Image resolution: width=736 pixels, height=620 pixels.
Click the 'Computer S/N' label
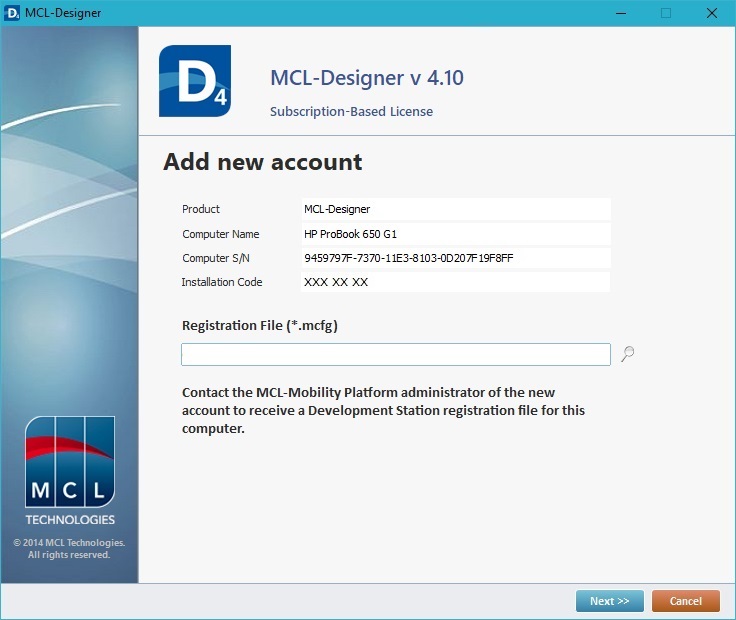click(x=216, y=258)
